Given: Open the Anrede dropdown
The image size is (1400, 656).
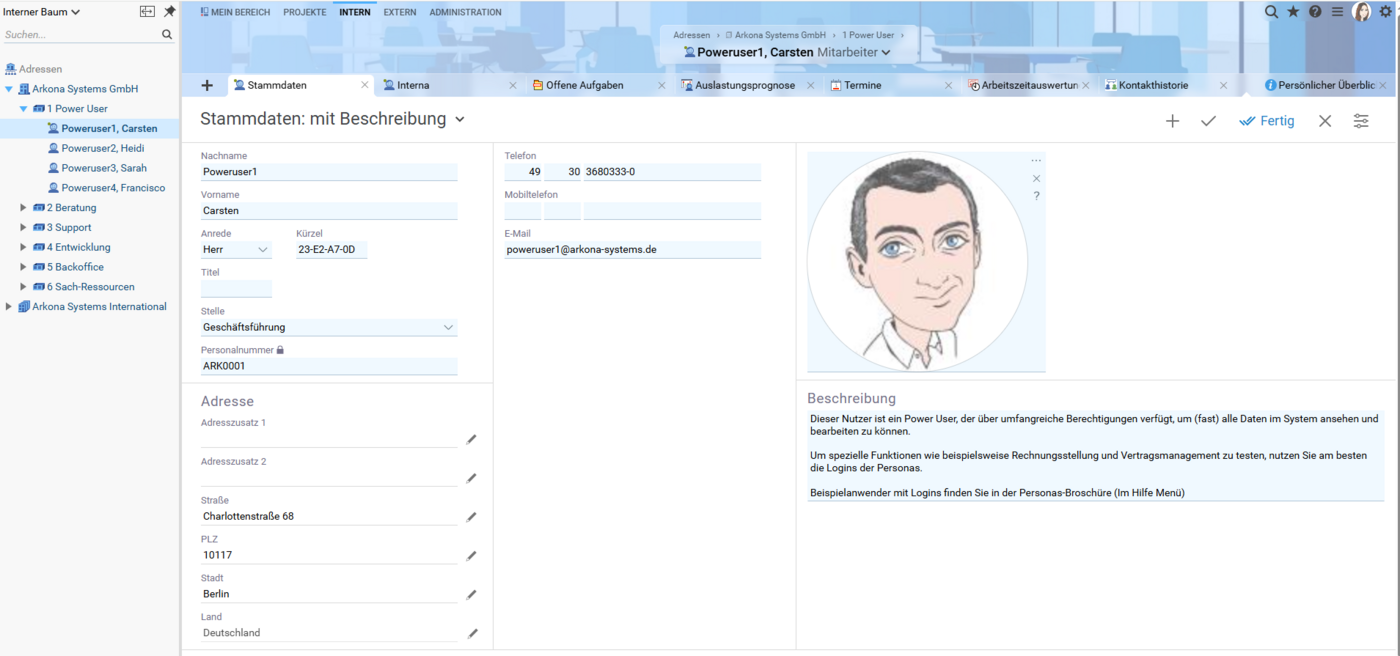Looking at the screenshot, I should [262, 250].
